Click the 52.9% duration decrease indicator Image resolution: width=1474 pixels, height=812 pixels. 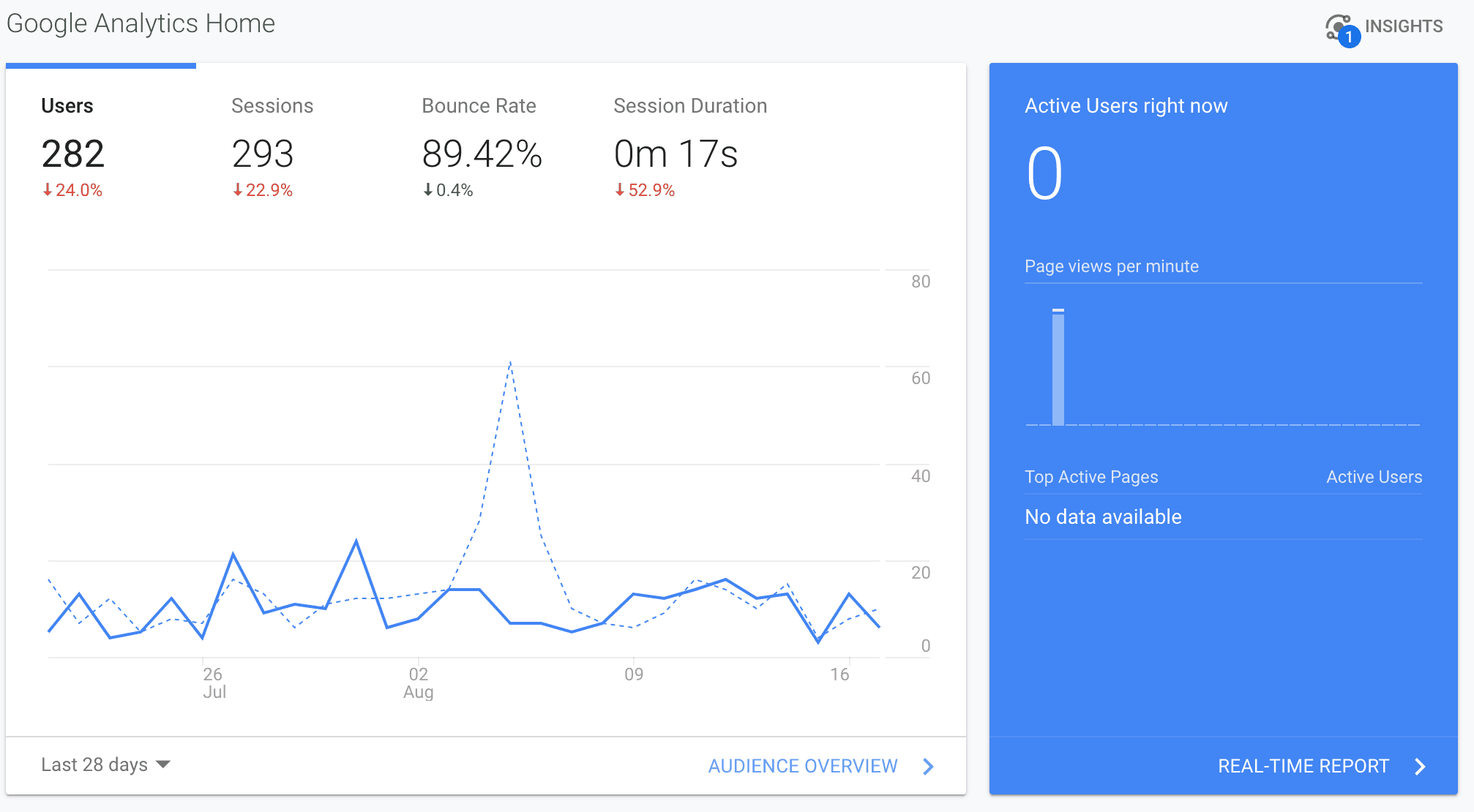645,190
